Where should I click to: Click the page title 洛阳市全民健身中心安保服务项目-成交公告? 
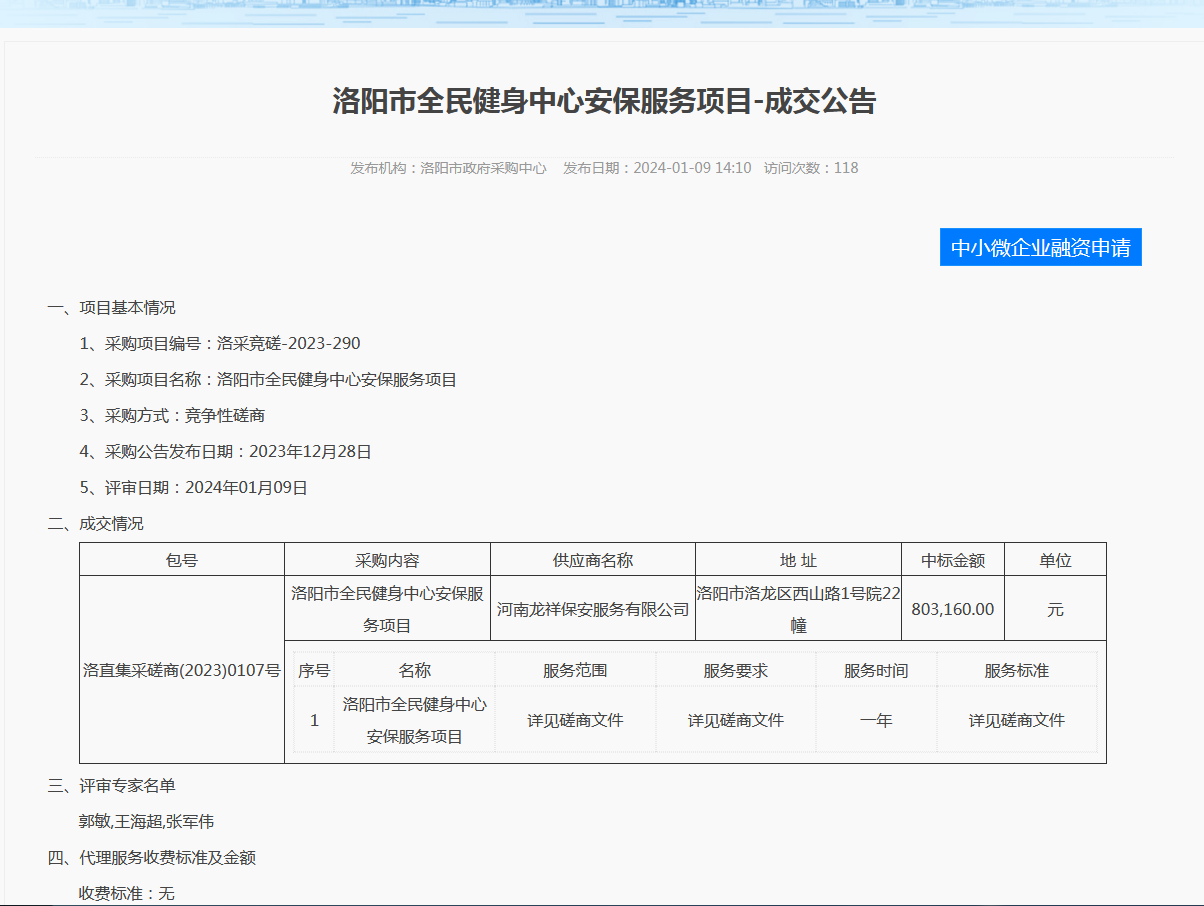pos(603,102)
